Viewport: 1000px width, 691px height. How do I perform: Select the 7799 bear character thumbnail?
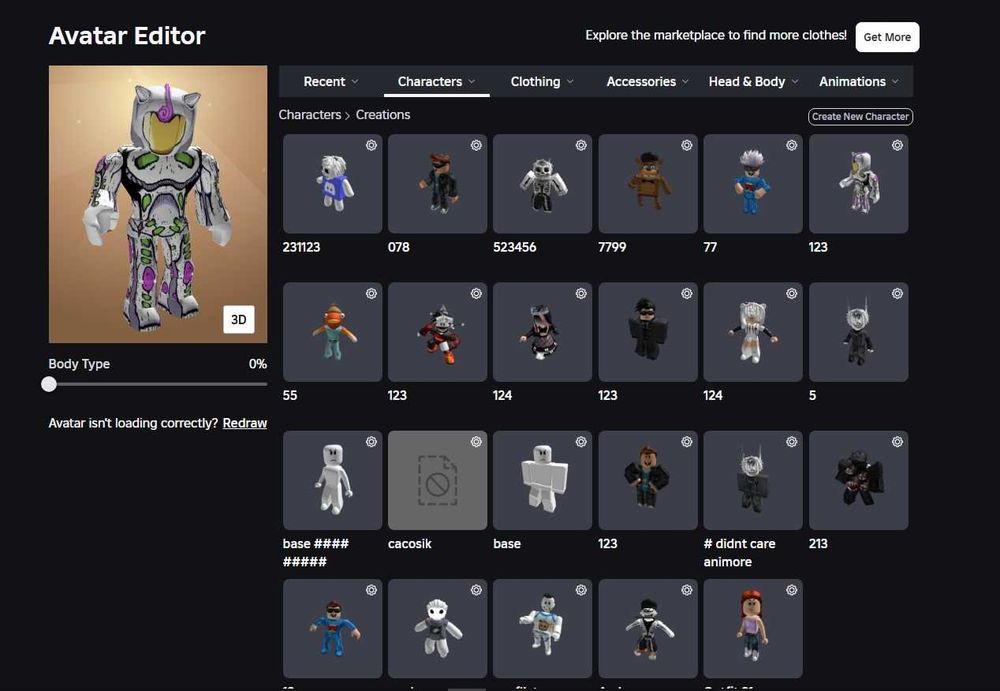click(648, 184)
